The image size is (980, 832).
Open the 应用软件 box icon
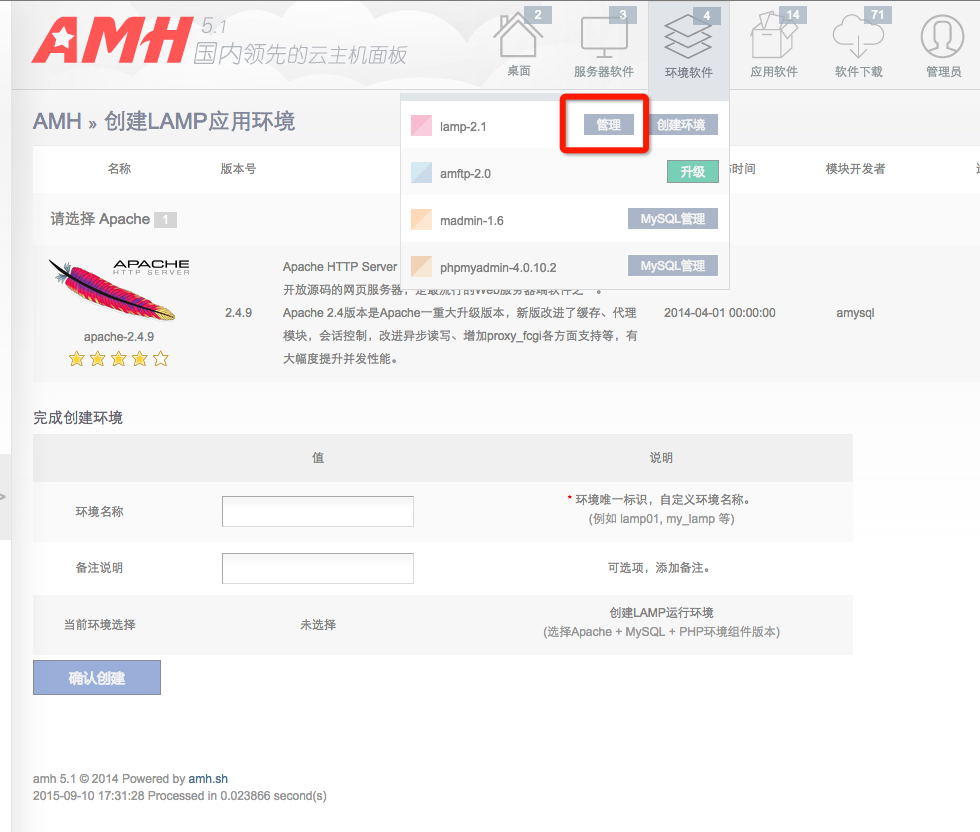[x=773, y=38]
